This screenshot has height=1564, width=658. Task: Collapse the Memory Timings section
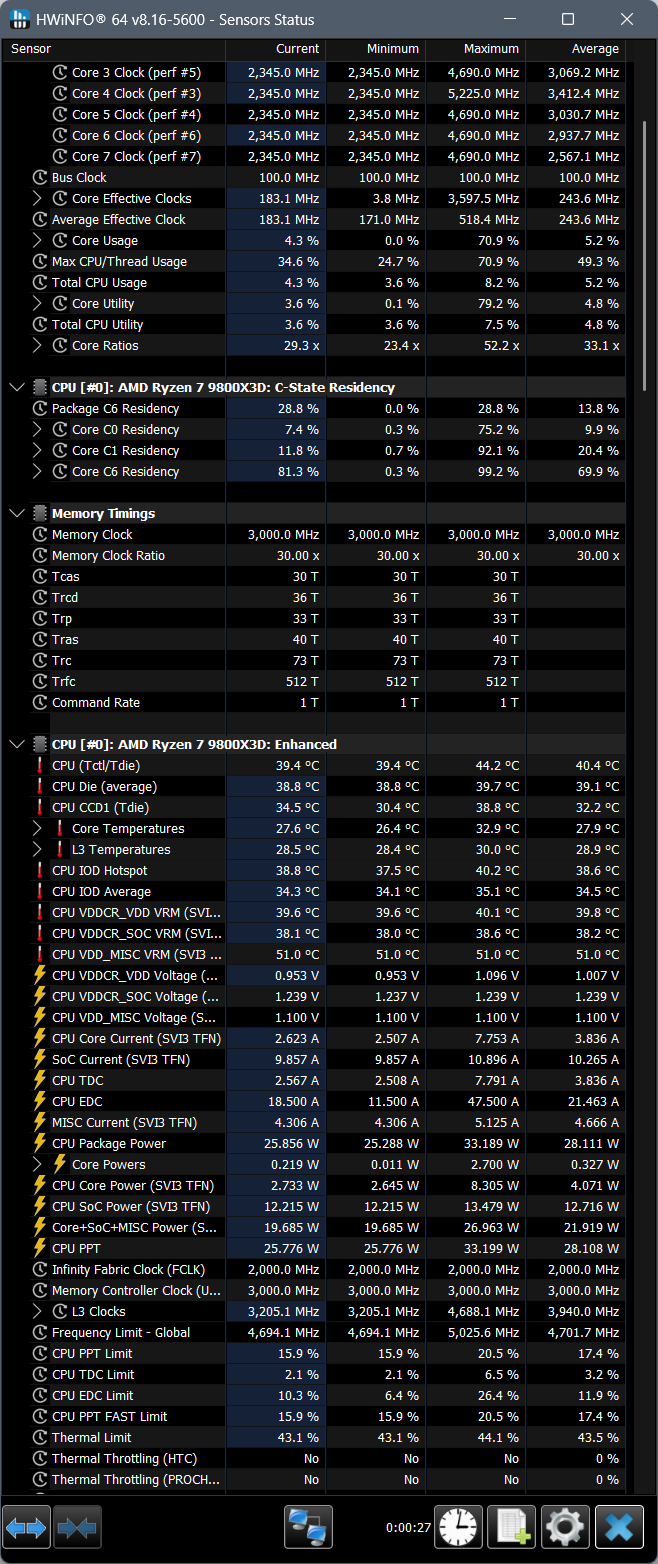point(17,513)
